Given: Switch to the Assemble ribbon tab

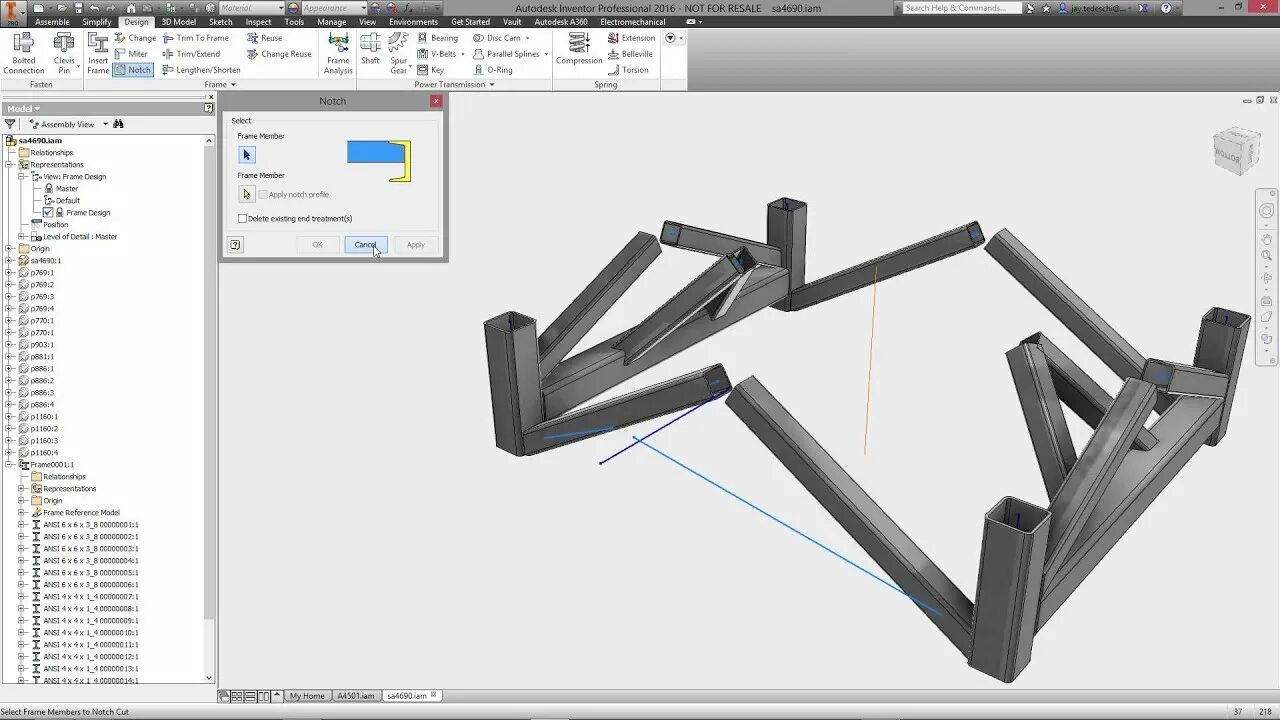Looking at the screenshot, I should pyautogui.click(x=52, y=22).
